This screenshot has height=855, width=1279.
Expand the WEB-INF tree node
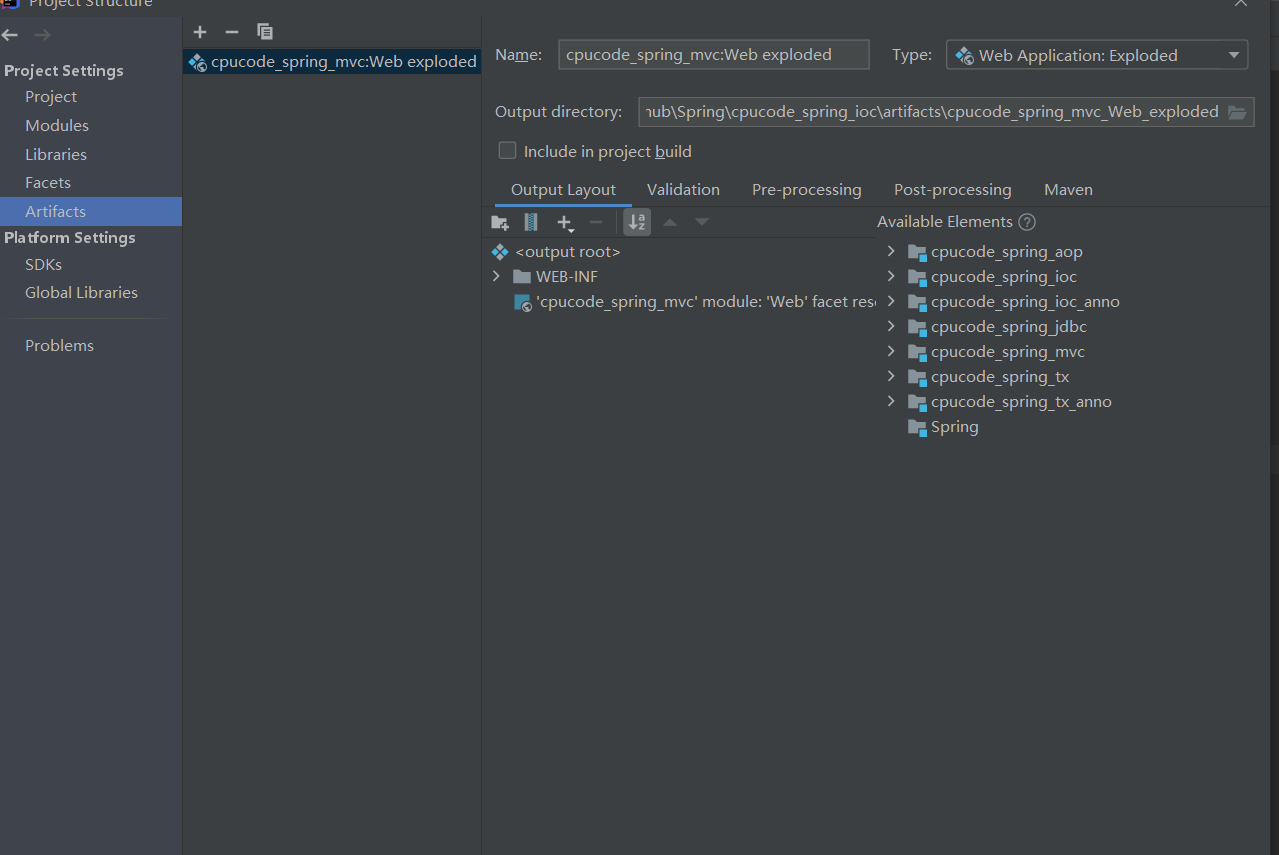click(497, 276)
